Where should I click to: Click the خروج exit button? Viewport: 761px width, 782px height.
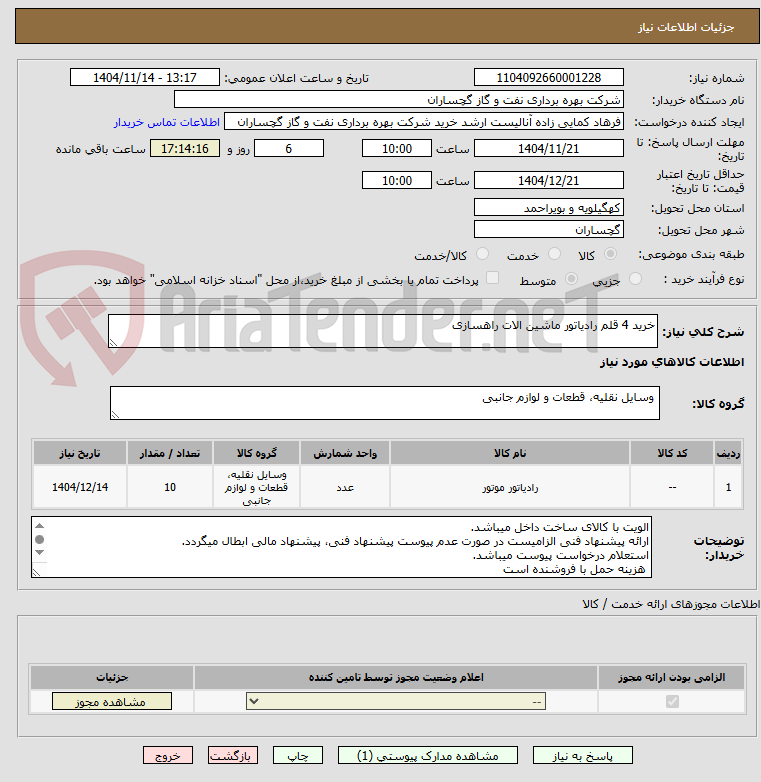tap(168, 755)
